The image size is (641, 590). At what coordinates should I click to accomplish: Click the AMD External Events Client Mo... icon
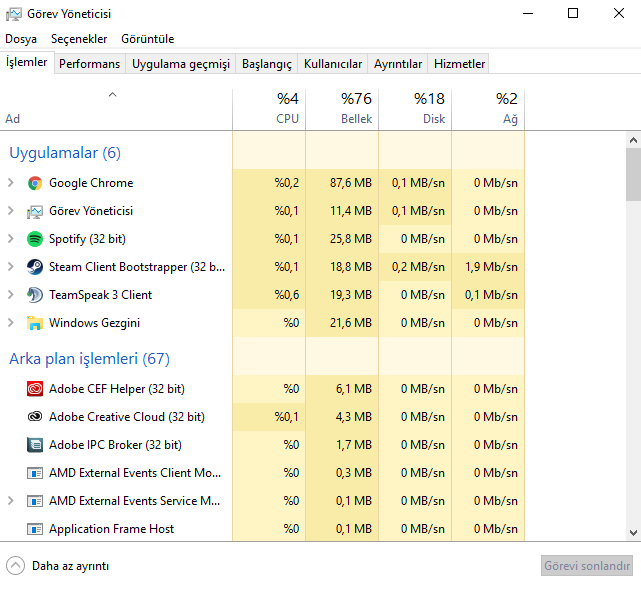(35, 473)
